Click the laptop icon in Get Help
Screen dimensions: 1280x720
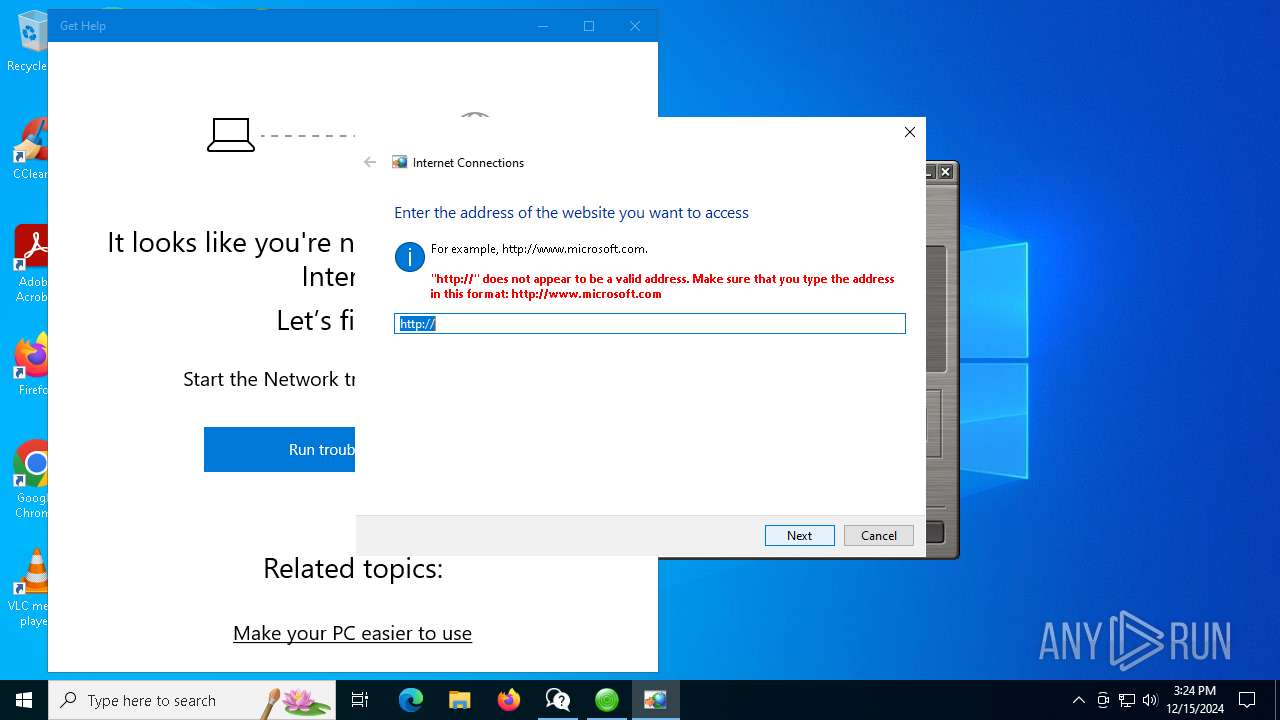tap(231, 135)
